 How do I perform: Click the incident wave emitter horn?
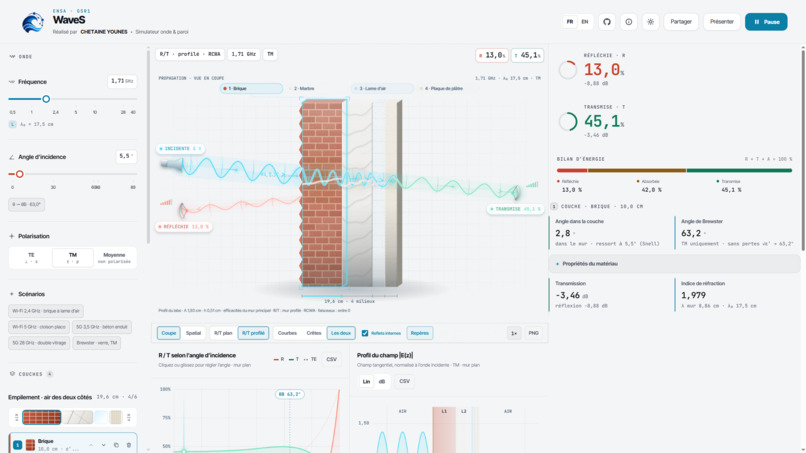pyautogui.click(x=172, y=165)
